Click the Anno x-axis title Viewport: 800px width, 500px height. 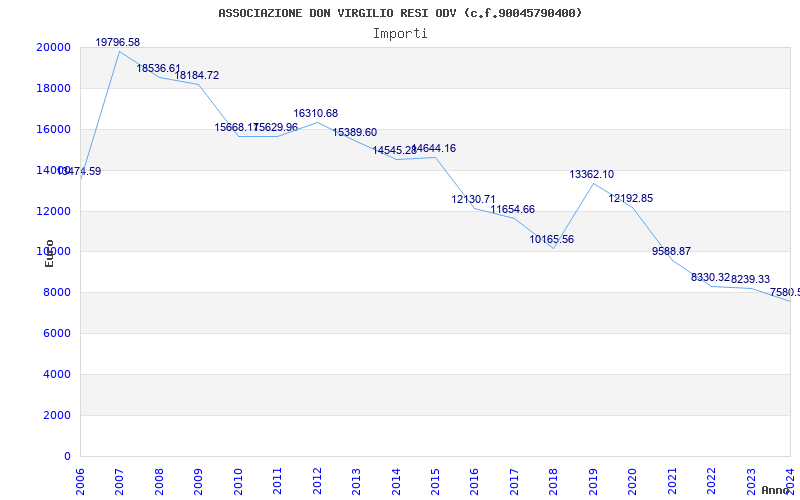776,490
